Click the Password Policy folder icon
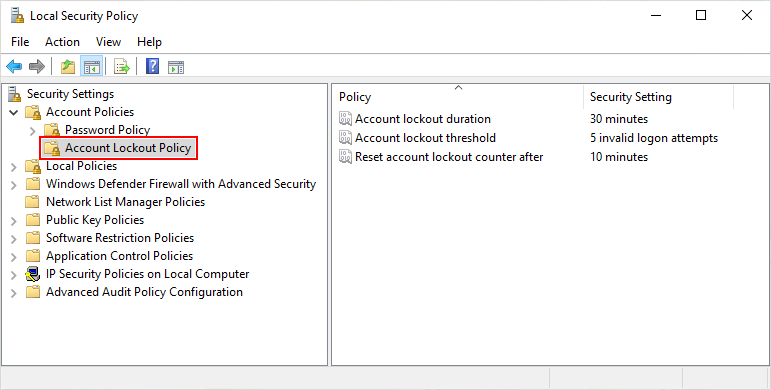This screenshot has width=771, height=390. (52, 130)
